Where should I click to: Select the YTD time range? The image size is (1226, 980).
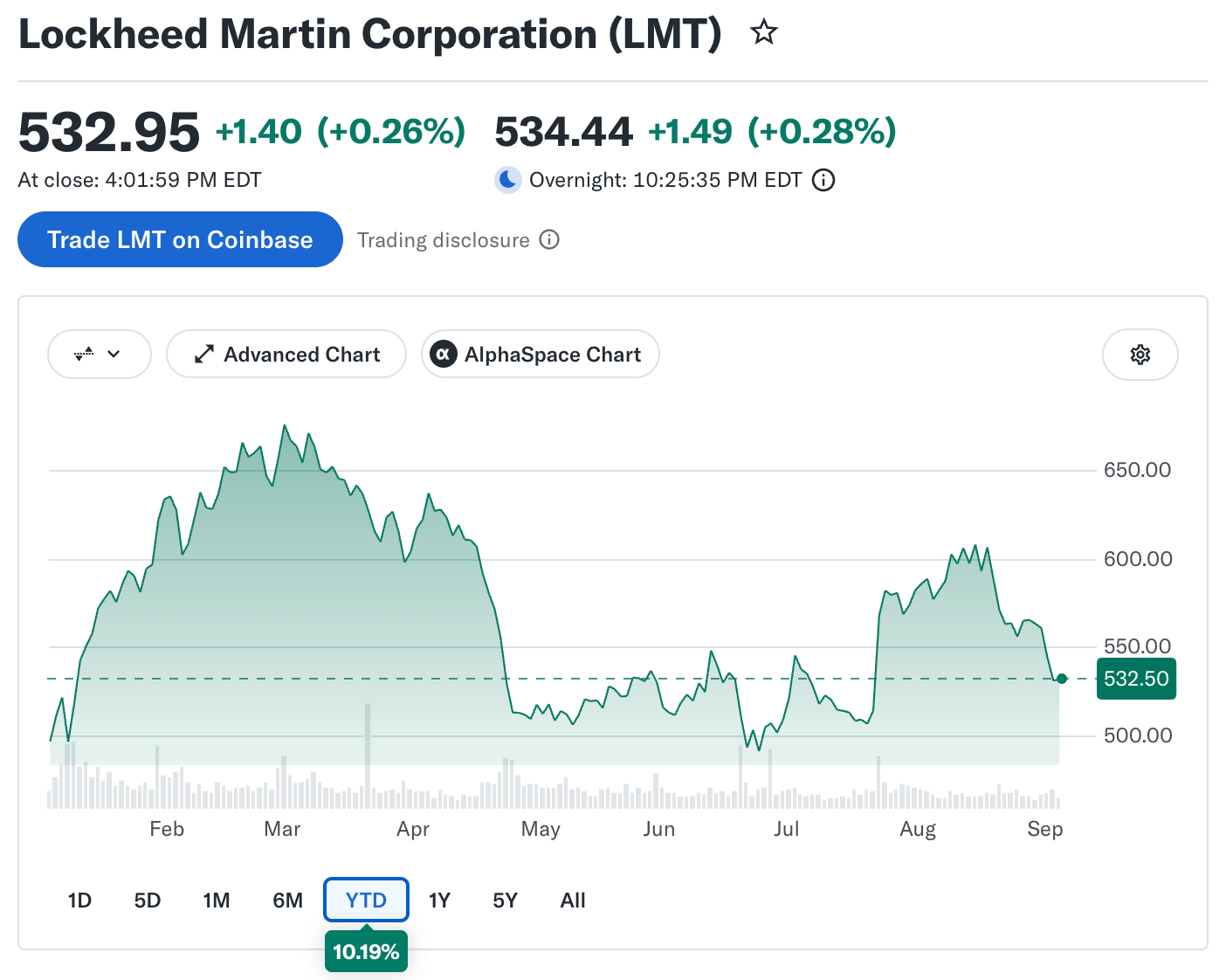click(x=366, y=901)
